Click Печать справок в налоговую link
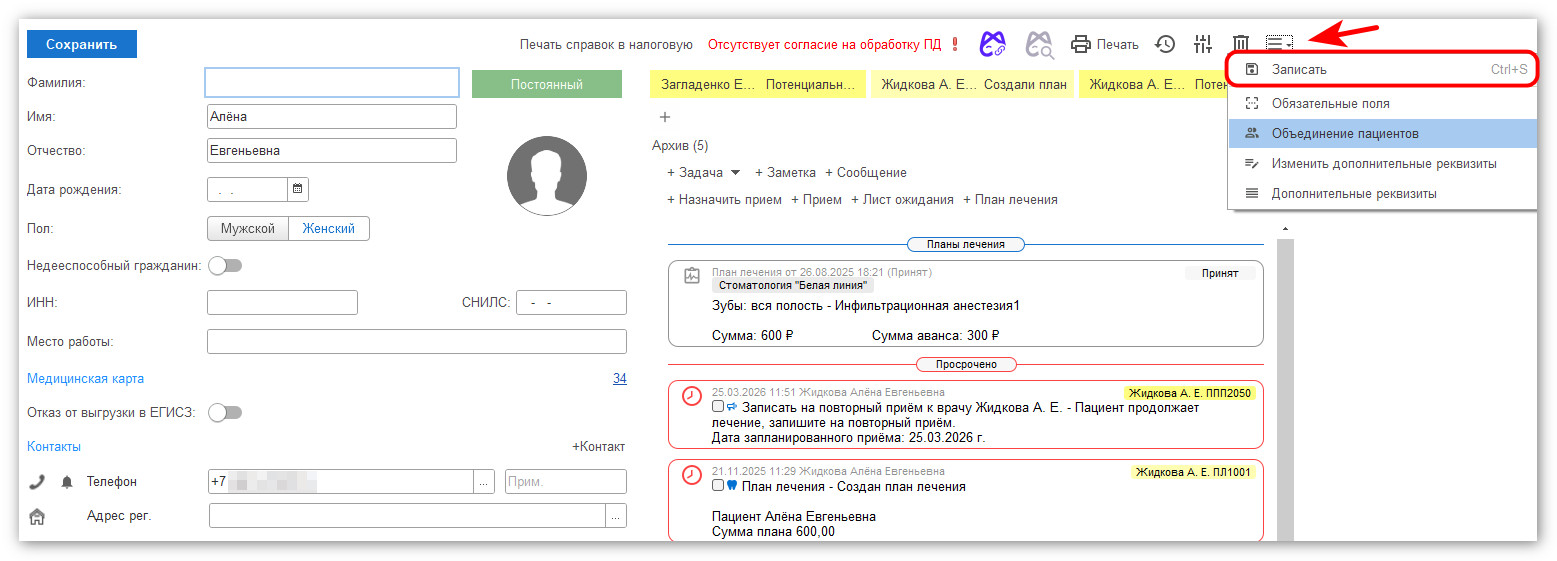The width and height of the screenshot is (1557, 561). pos(606,44)
